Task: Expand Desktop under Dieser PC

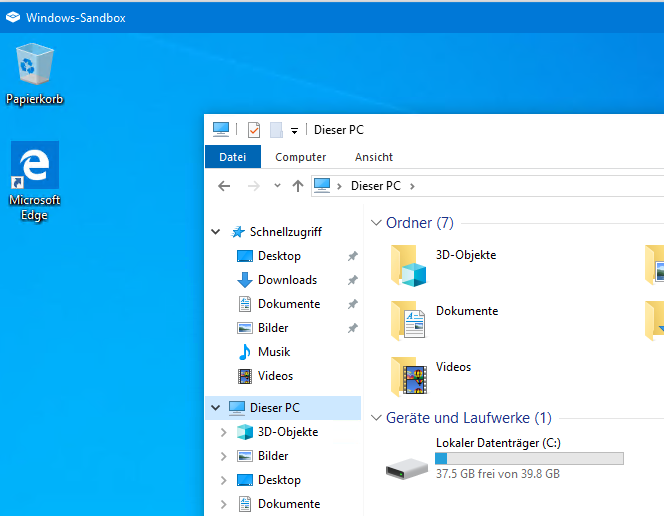Action: pos(224,480)
